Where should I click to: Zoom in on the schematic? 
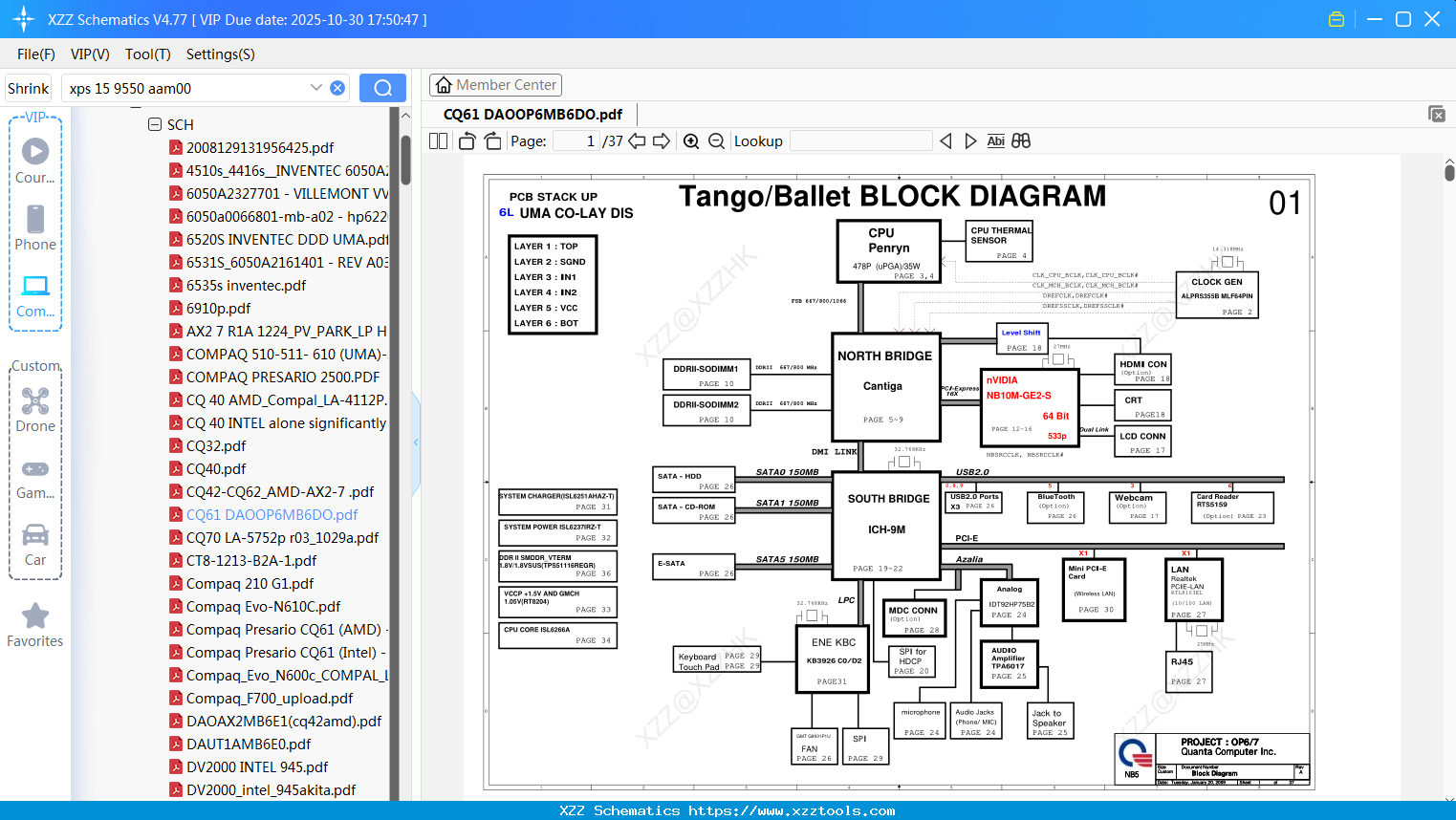coord(691,141)
